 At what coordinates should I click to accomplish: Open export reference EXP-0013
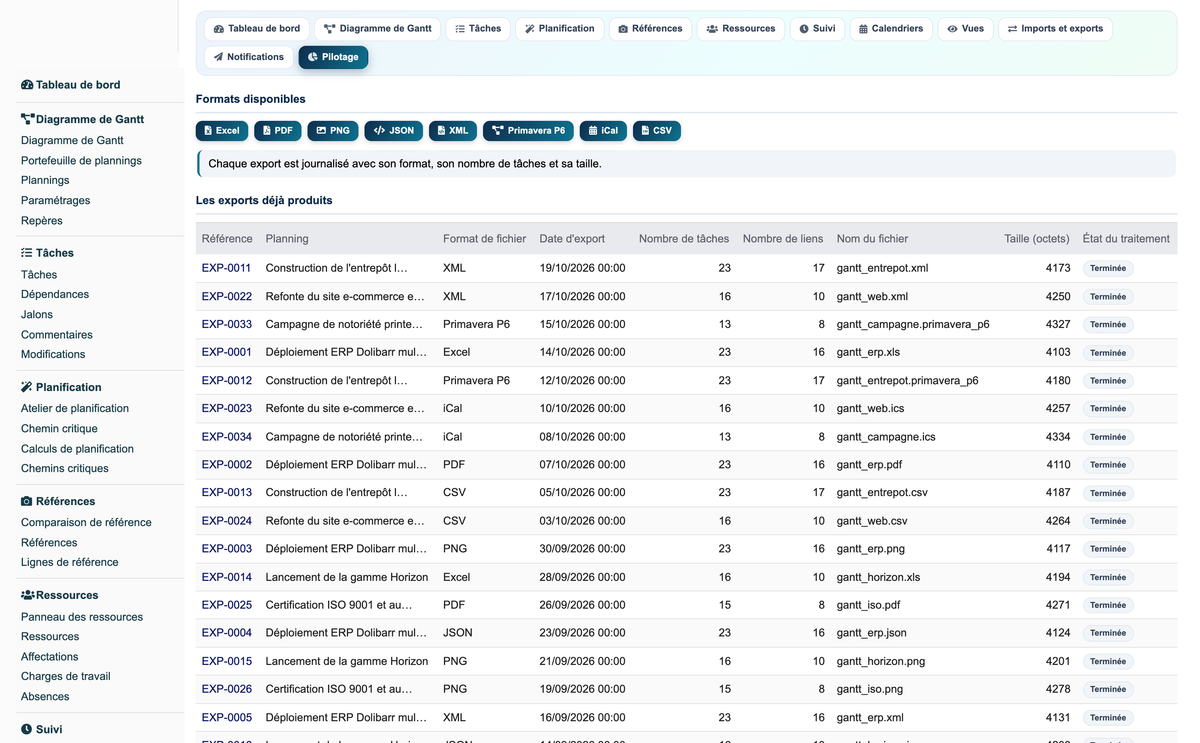(x=227, y=493)
